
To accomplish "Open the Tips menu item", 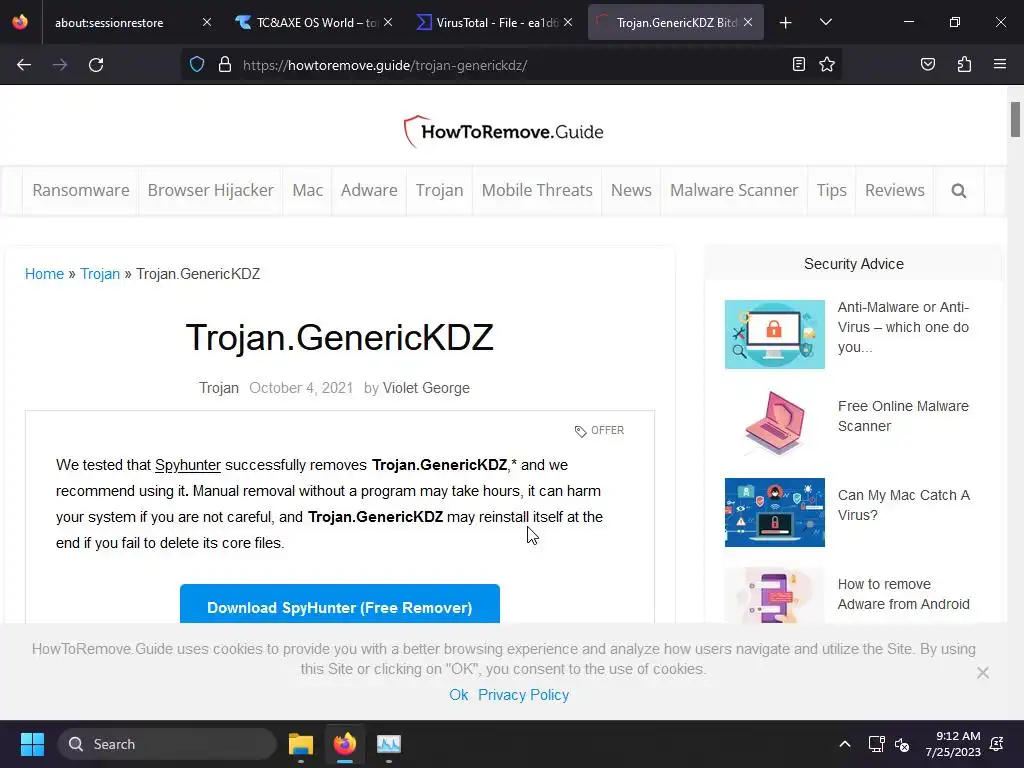I will pos(831,190).
